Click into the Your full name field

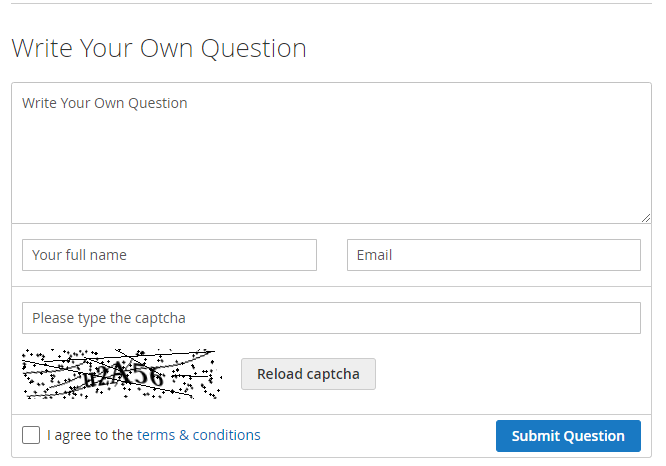pyautogui.click(x=169, y=255)
